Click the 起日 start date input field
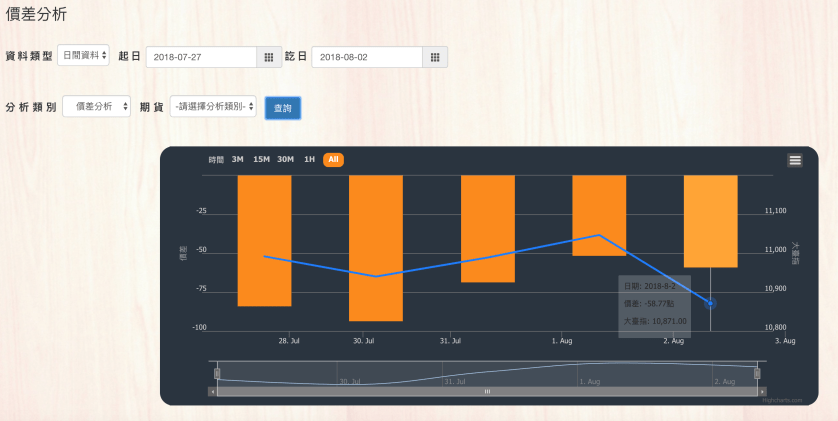Screen dimensions: 838x421 201,57
